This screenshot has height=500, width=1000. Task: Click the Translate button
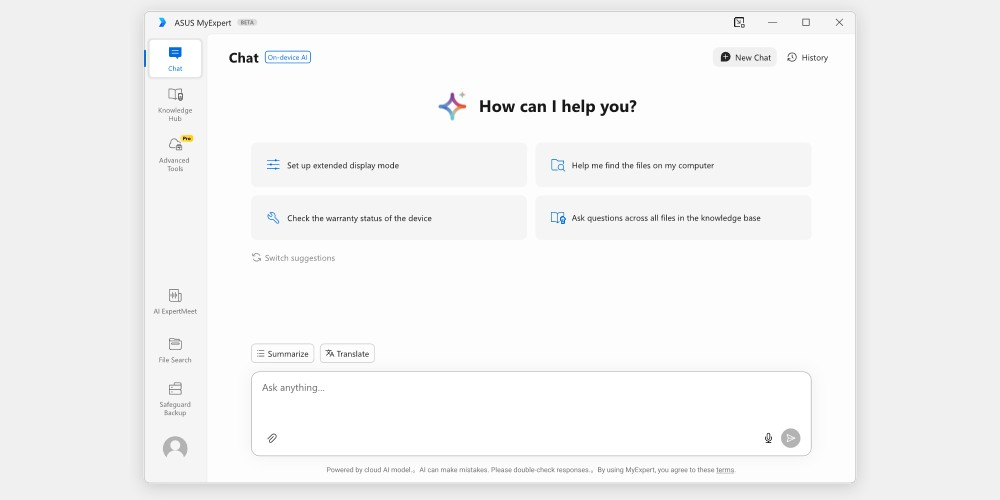click(347, 354)
